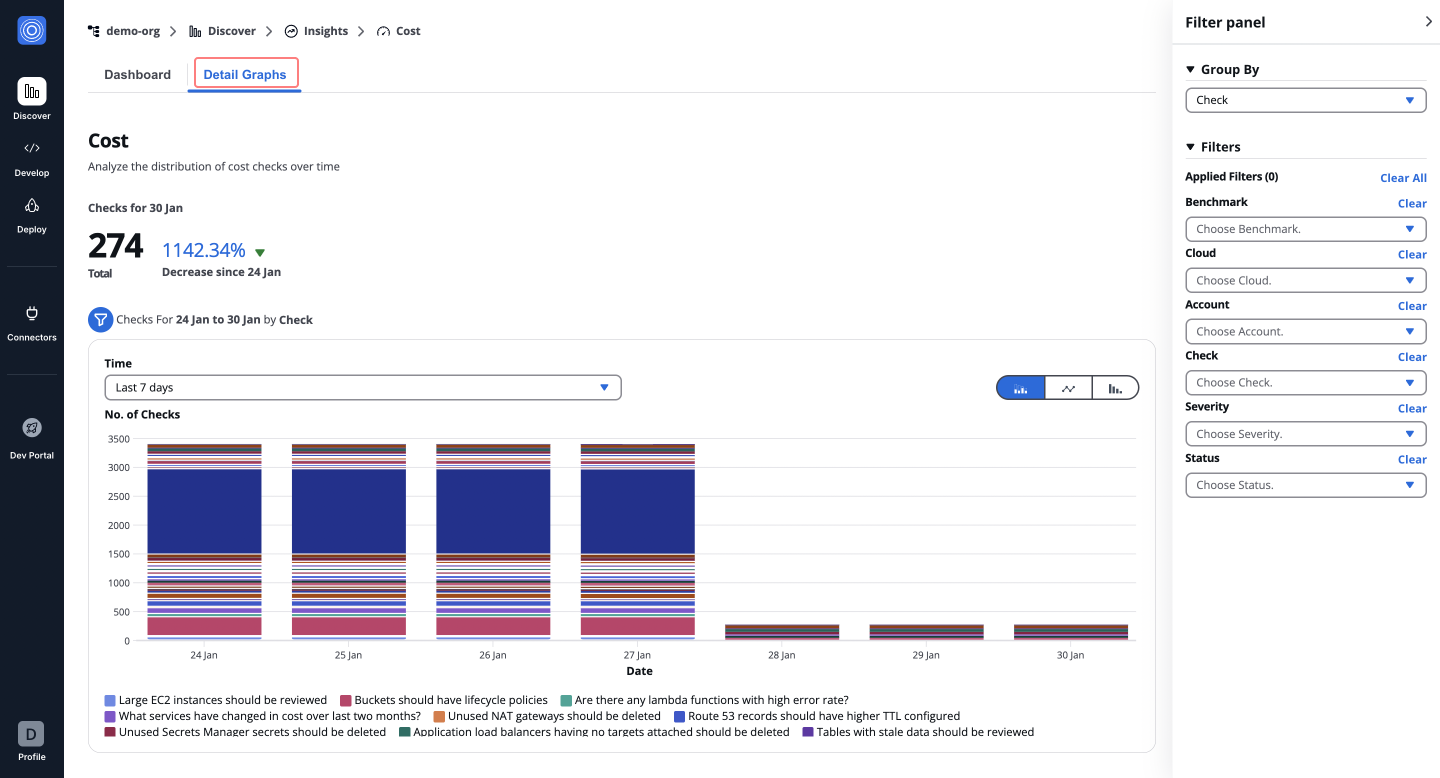Collapse the Filter panel with the chevron
The image size is (1440, 778).
tap(1428, 21)
